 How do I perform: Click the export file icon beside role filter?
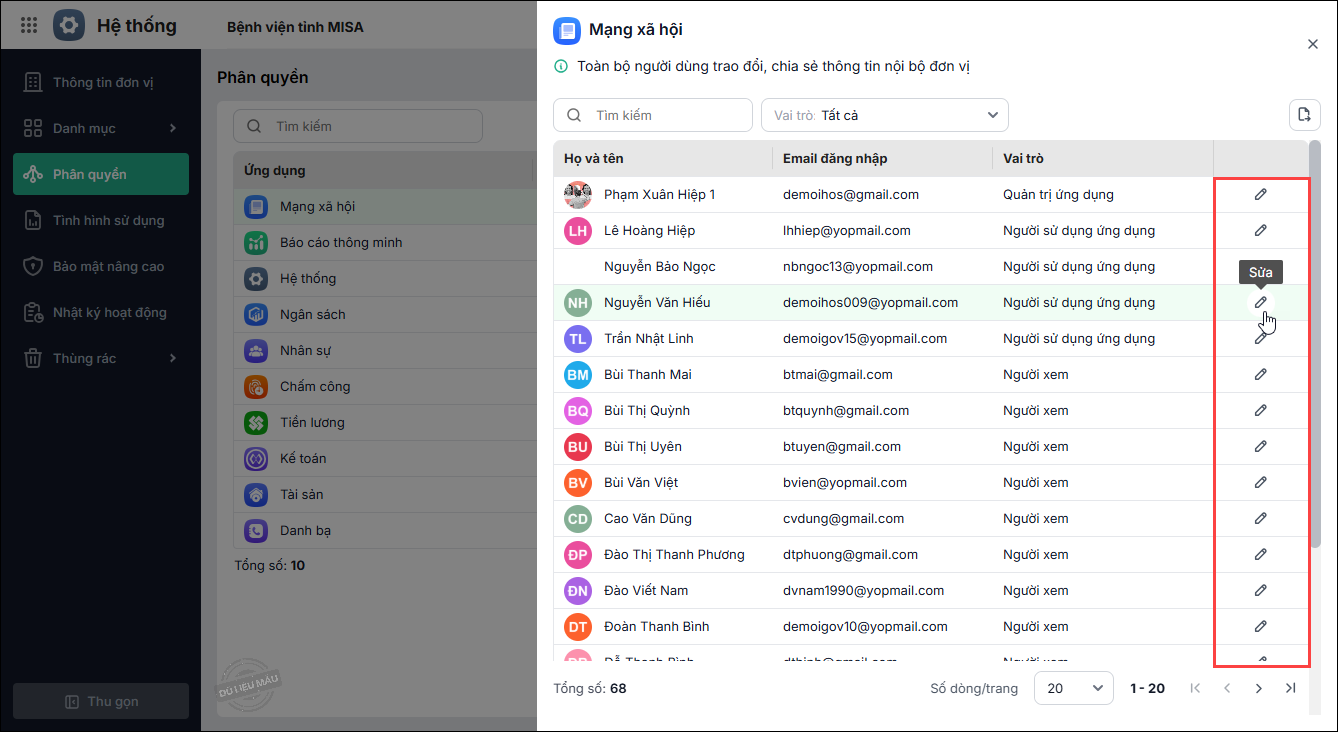(1304, 115)
